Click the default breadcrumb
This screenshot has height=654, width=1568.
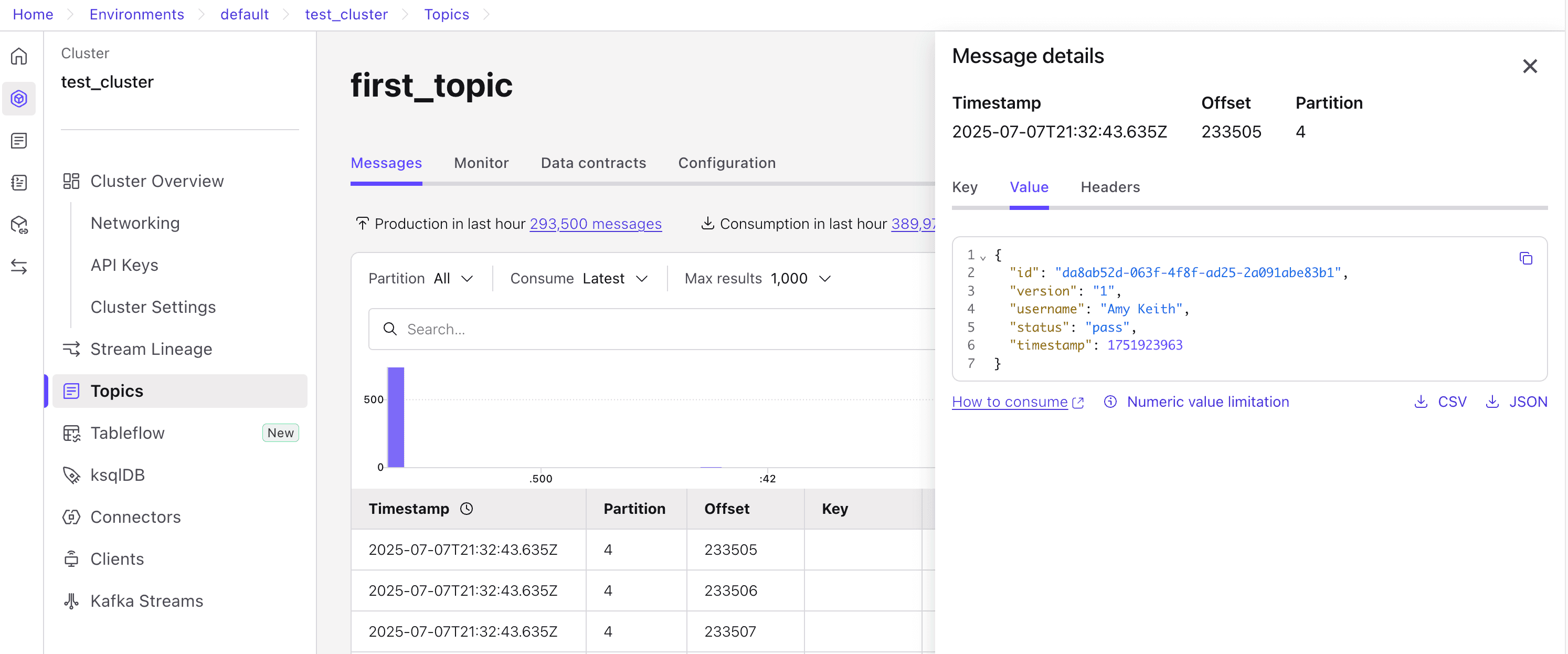244,14
